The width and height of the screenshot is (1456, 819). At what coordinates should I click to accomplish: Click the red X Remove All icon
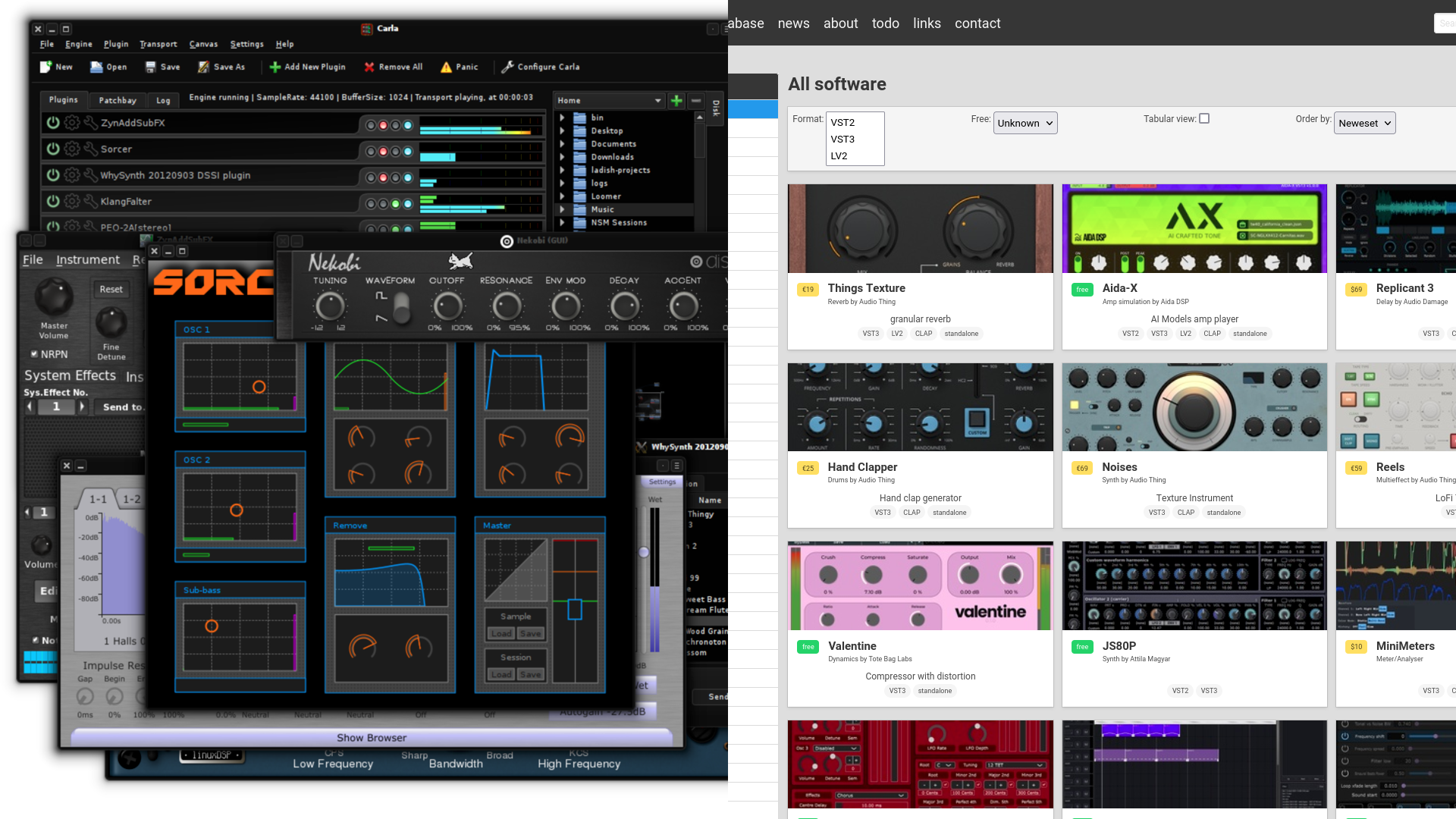(x=369, y=67)
